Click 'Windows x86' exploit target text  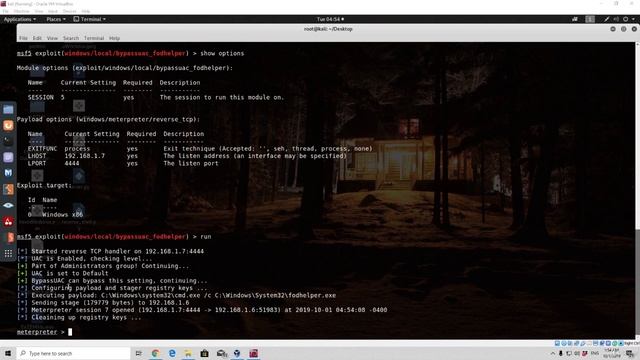click(x=62, y=215)
